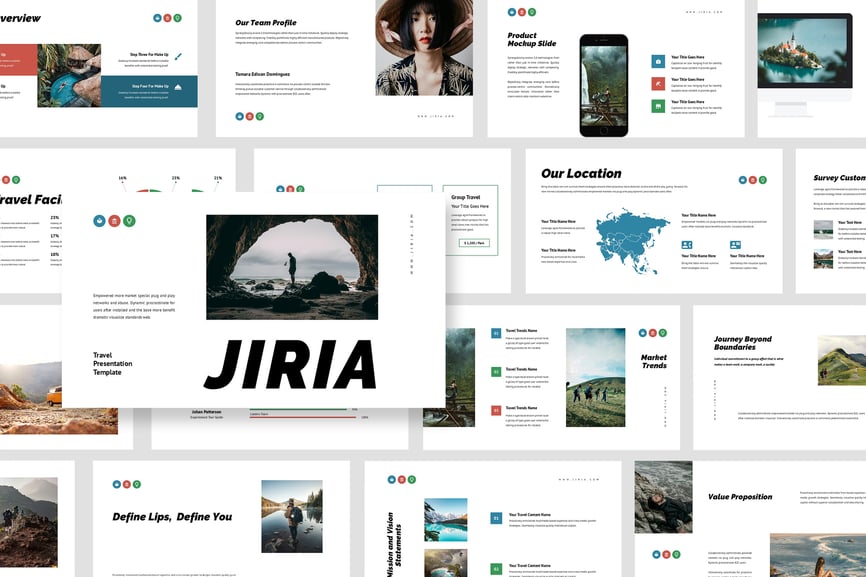Click the blue circle icon on the JIRIA cover slide

100,221
